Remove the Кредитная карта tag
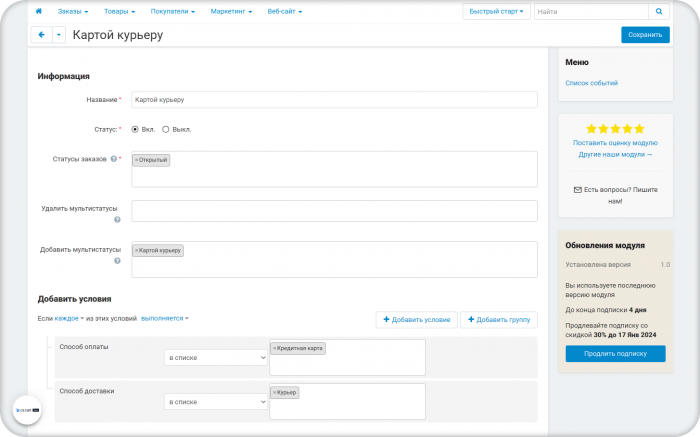700x437 pixels. point(274,348)
